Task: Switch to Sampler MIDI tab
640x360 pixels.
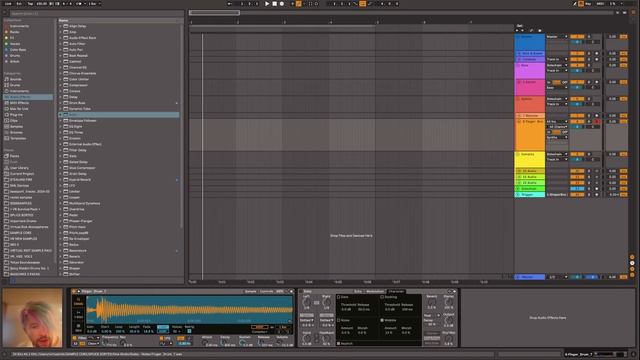Action: pos(280,291)
